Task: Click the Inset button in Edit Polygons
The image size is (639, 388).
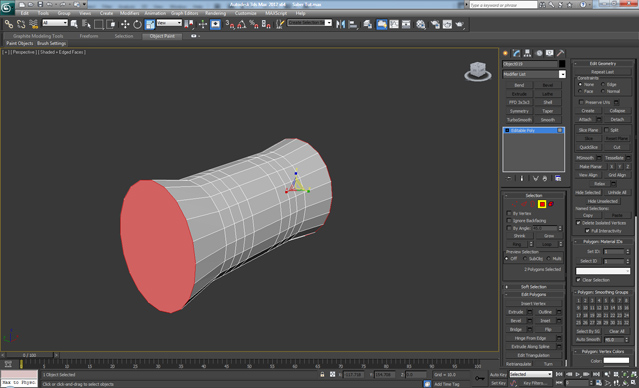Action: click(x=545, y=321)
